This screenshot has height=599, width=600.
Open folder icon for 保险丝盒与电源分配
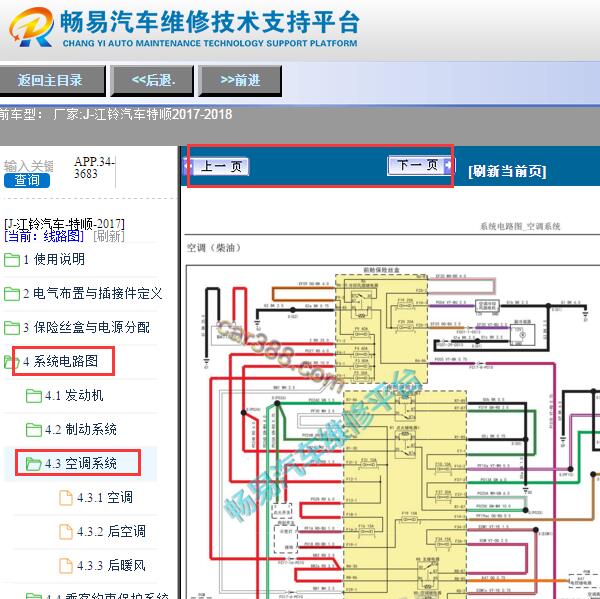pyautogui.click(x=12, y=328)
